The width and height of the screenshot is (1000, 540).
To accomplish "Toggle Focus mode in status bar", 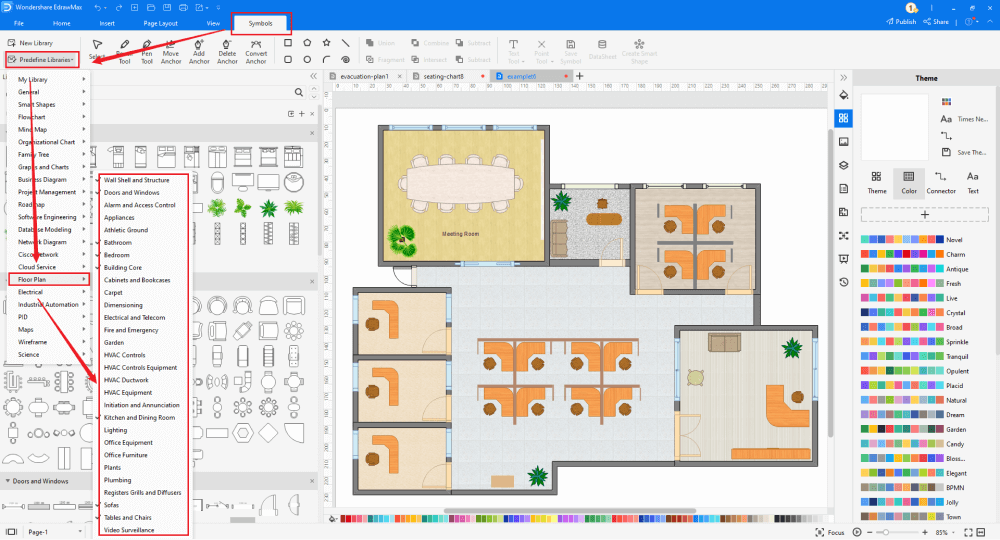I will coord(830,532).
